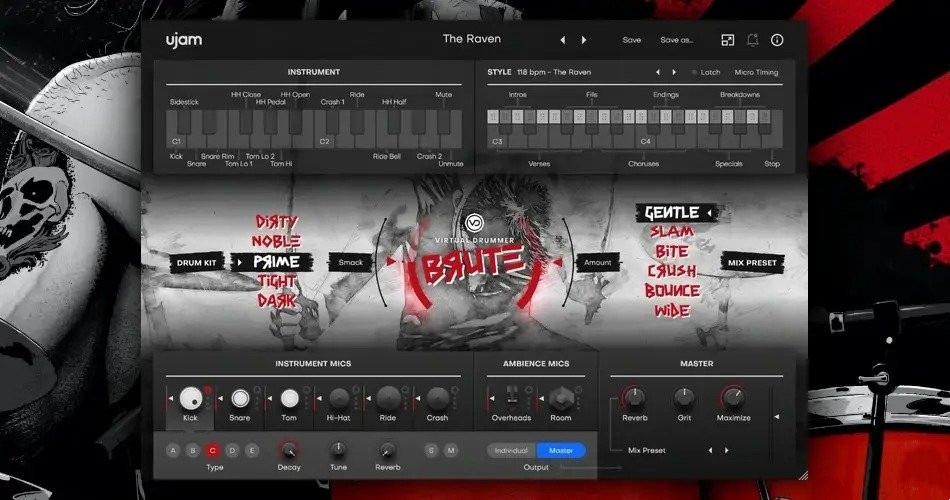Click Save as... button

coord(677,40)
